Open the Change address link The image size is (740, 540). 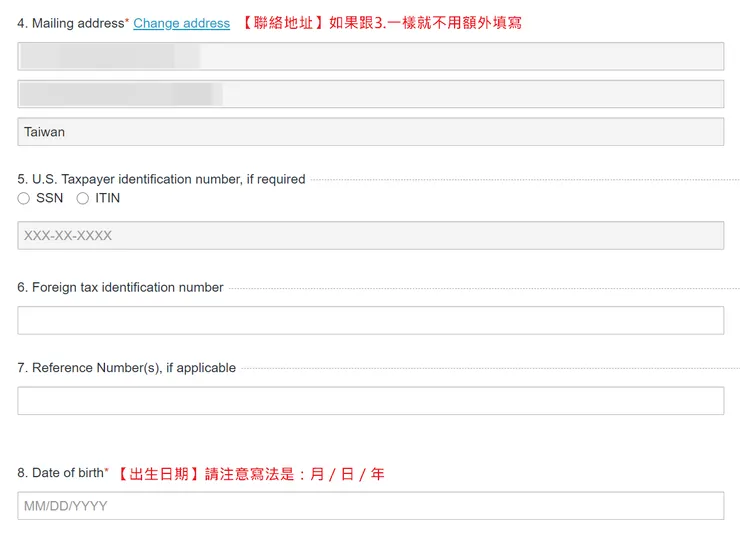click(x=181, y=23)
